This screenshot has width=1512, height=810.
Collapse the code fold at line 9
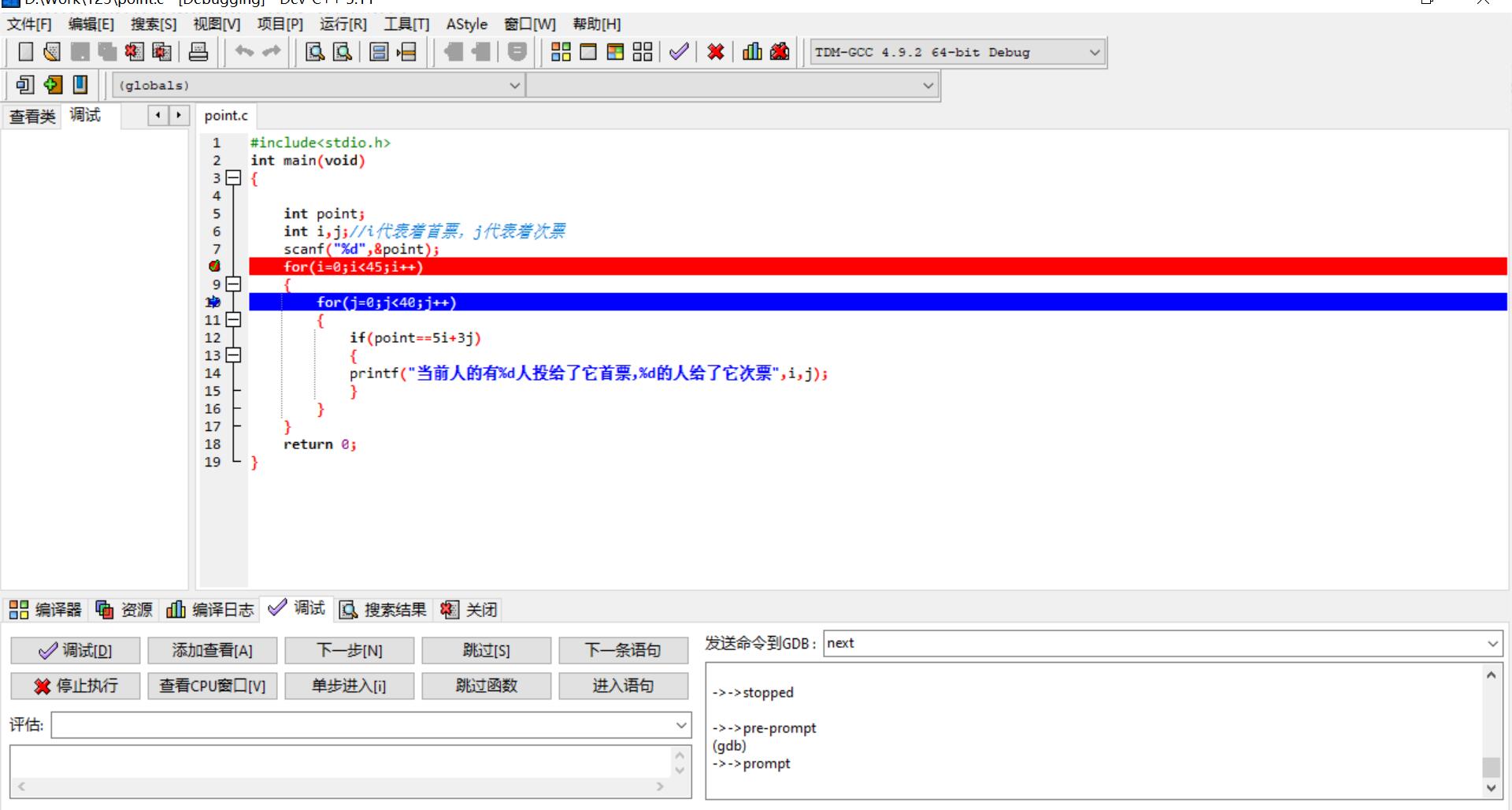coord(233,284)
